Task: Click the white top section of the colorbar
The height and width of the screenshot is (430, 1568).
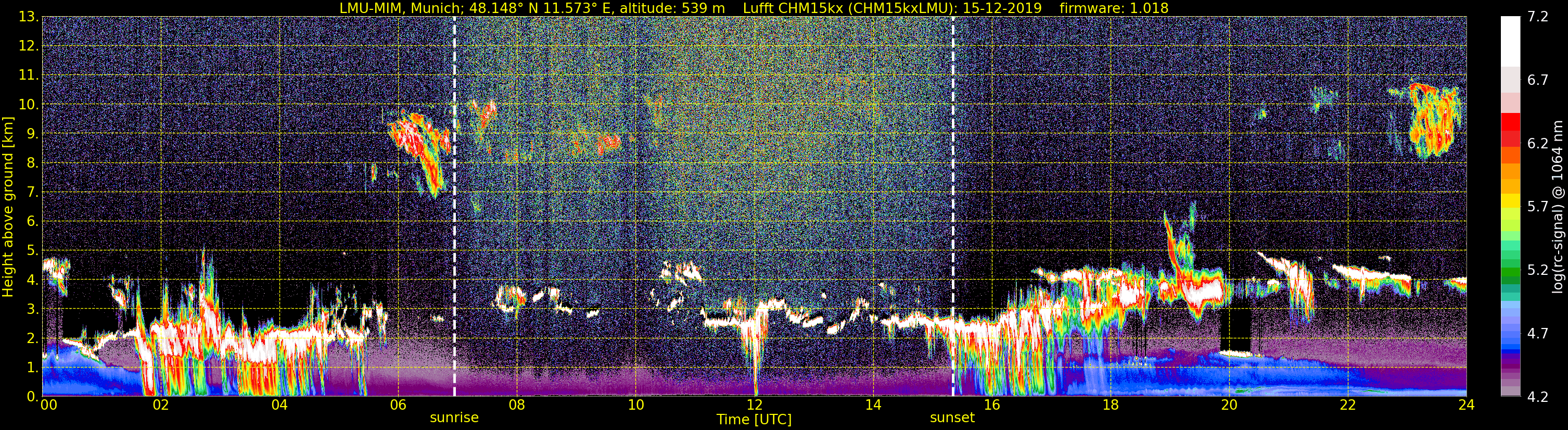Action: point(1511,42)
